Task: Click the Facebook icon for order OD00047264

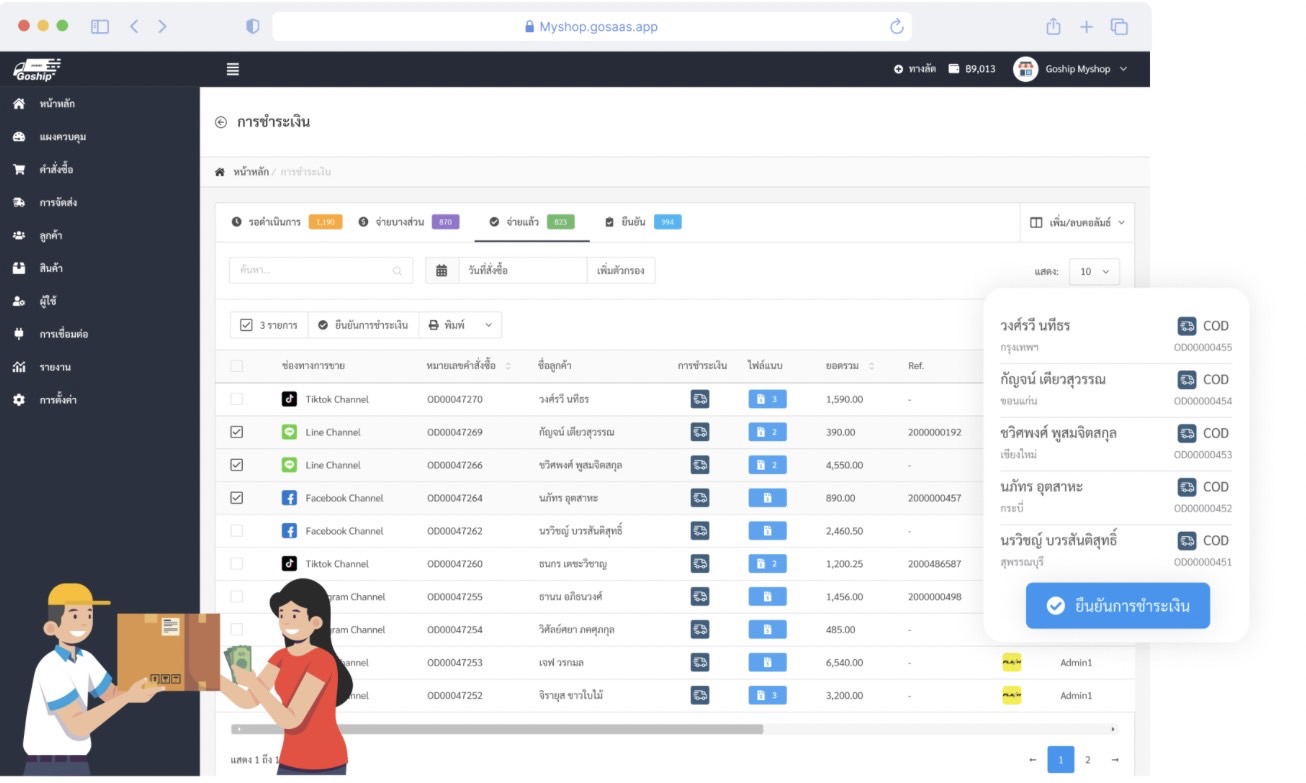Action: [289, 498]
